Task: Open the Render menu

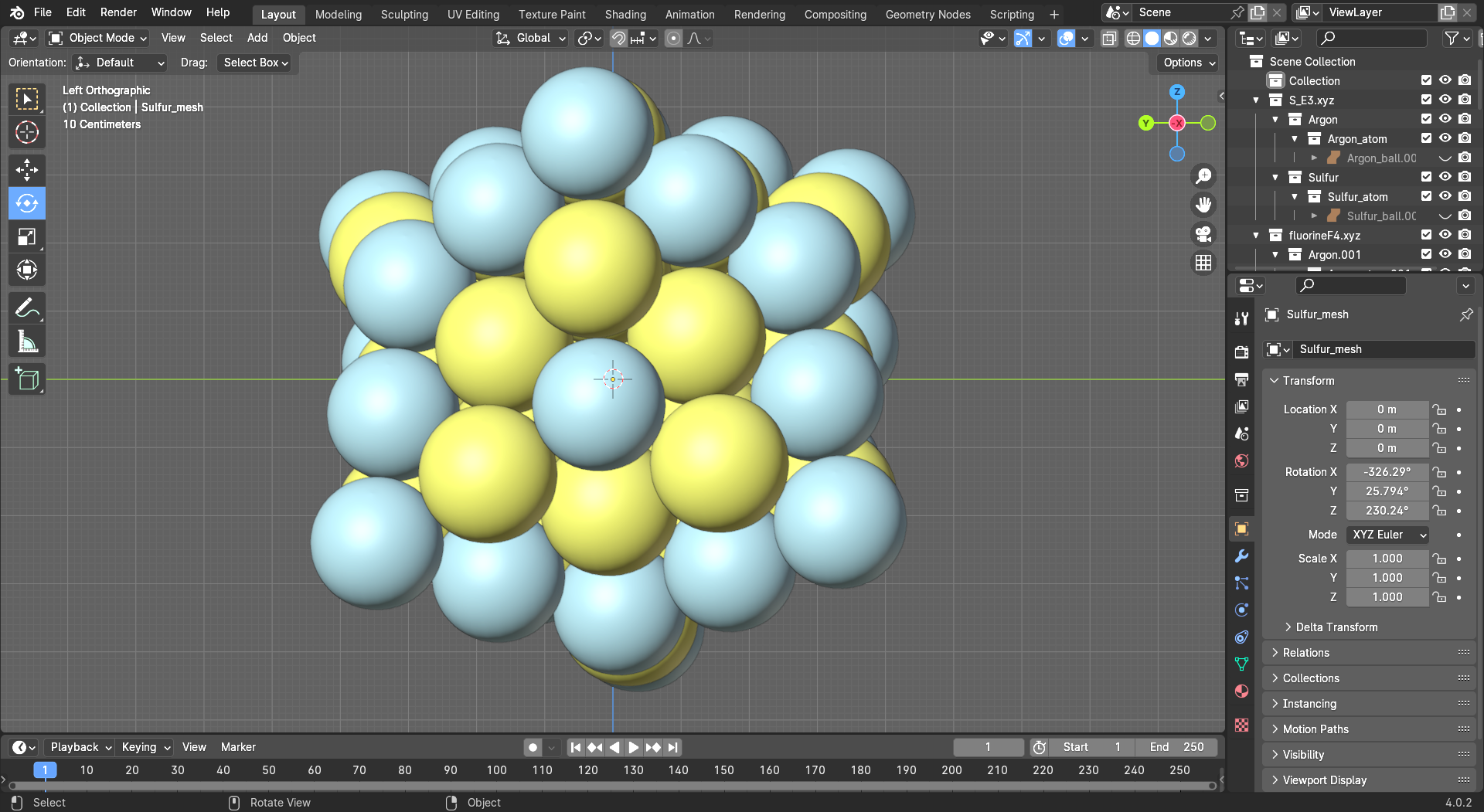Action: [118, 12]
